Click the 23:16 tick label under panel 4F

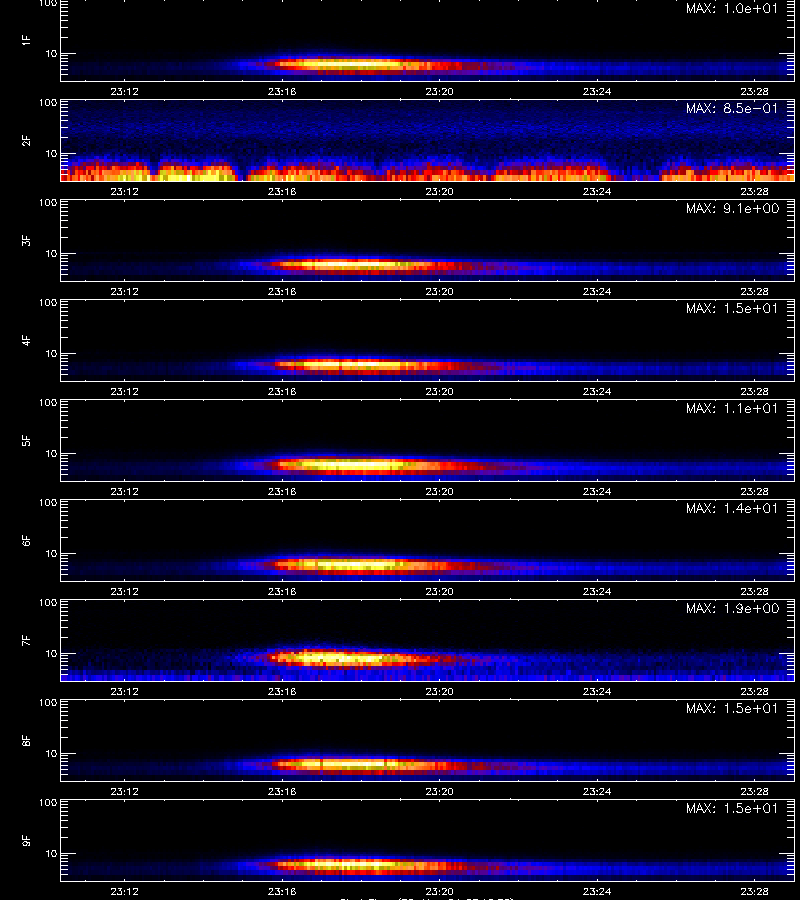pos(282,391)
